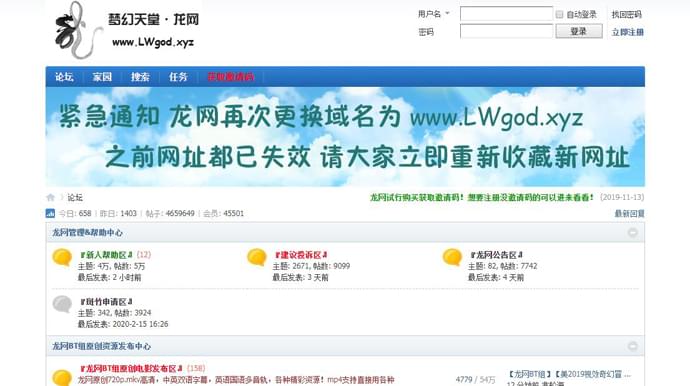Click the home icon in breadcrumb
Viewport: 690px width, 386px height.
(51, 197)
